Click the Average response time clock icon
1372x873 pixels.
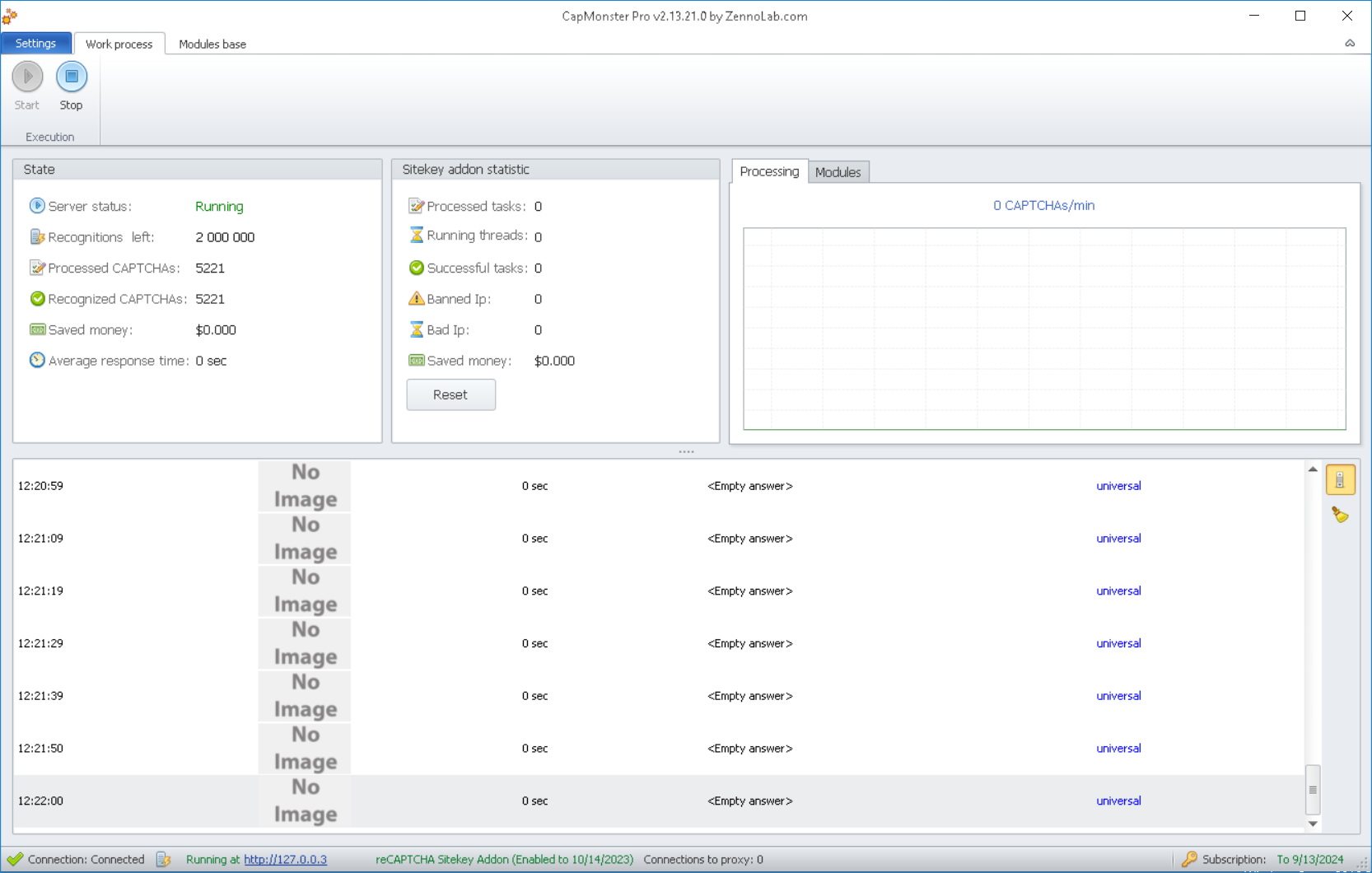37,361
